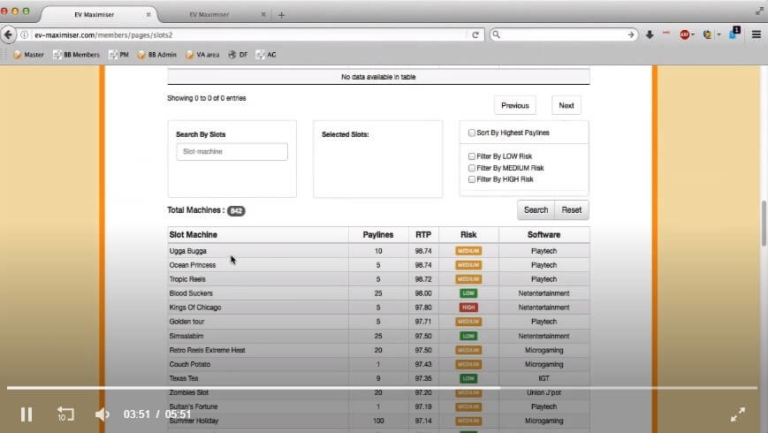Enter fullscreen video mode
Image resolution: width=768 pixels, height=433 pixels.
(x=738, y=414)
